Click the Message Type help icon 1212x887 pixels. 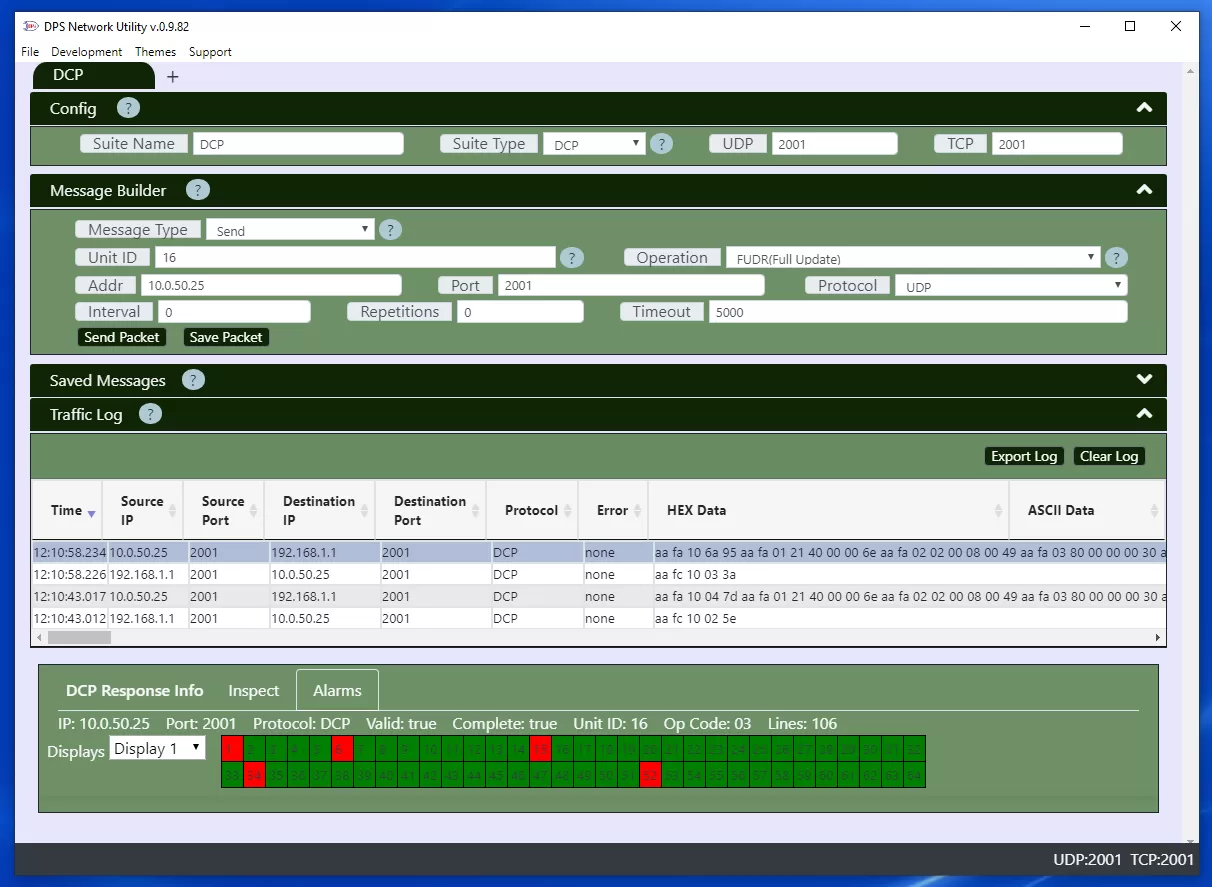pyautogui.click(x=391, y=230)
